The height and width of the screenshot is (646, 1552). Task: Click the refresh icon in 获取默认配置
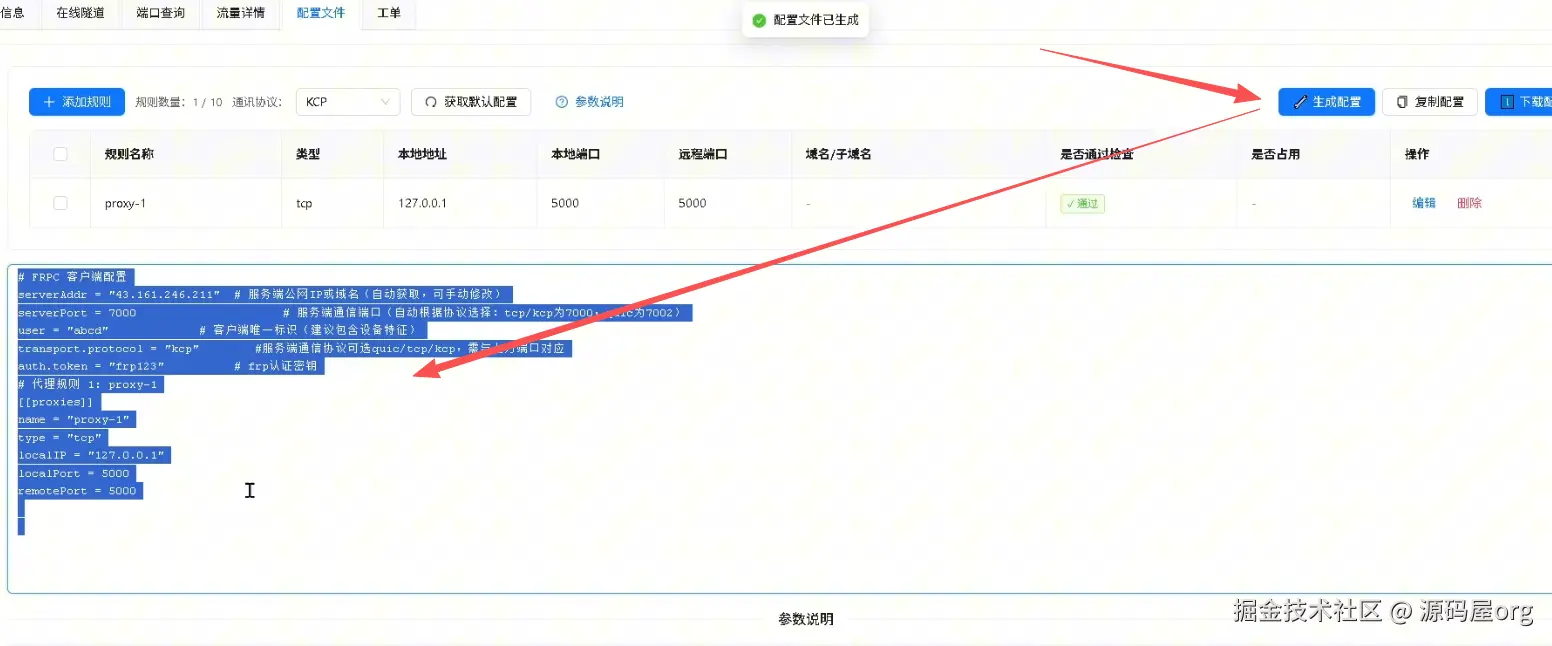[x=431, y=102]
